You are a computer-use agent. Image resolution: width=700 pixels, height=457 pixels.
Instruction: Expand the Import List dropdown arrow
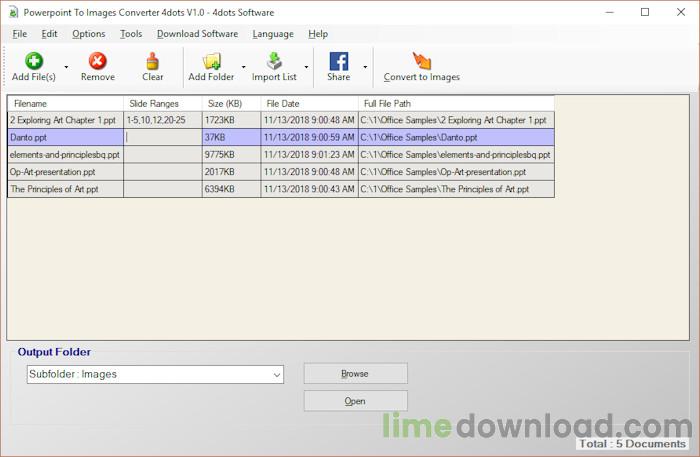(306, 67)
